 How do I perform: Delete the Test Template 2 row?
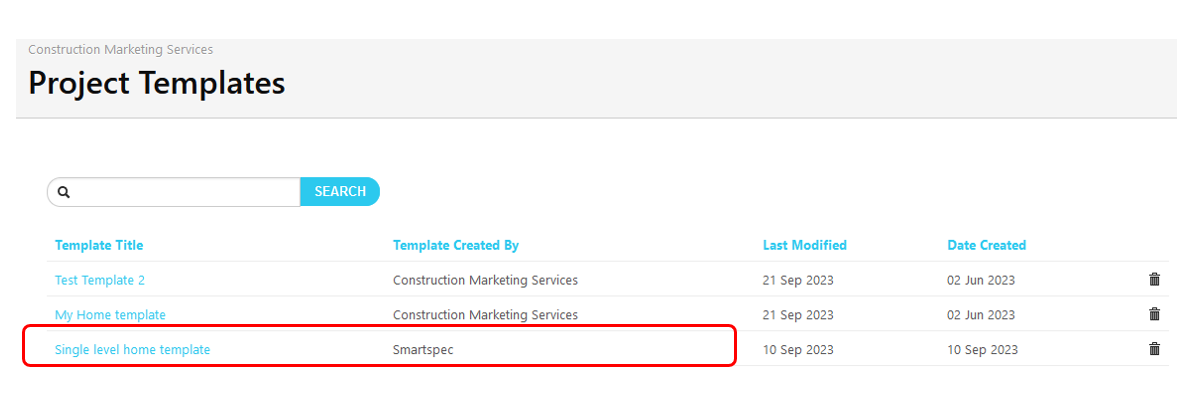click(x=1154, y=280)
